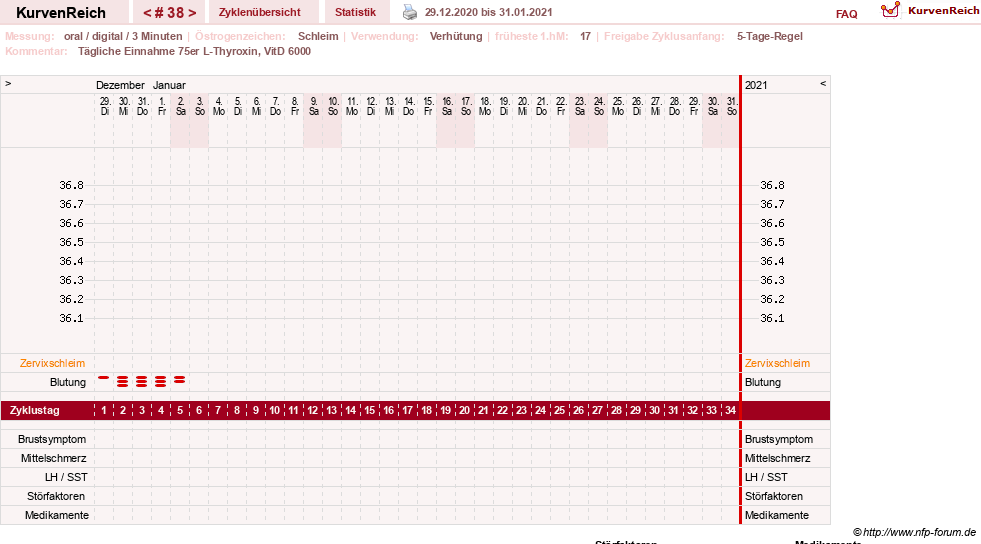Viewport: 981px width, 544px height.
Task: Click the früheste 1.hM value 17
Action: (586, 36)
